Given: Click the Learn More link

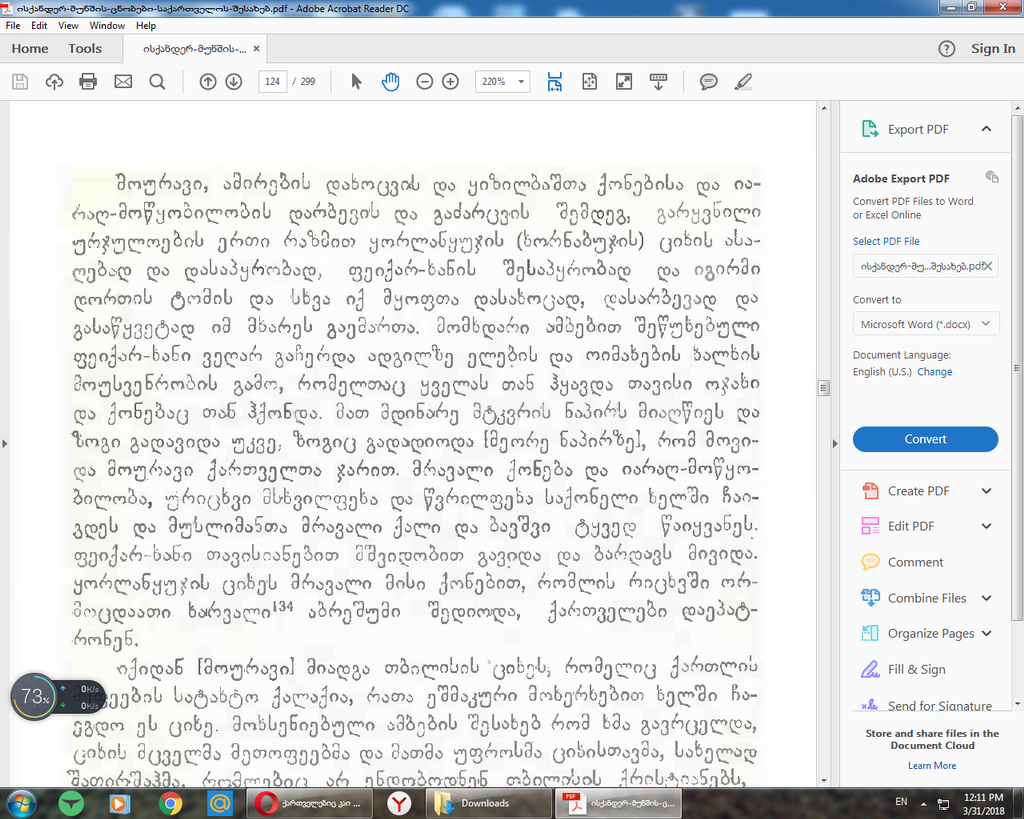Looking at the screenshot, I should (x=931, y=765).
